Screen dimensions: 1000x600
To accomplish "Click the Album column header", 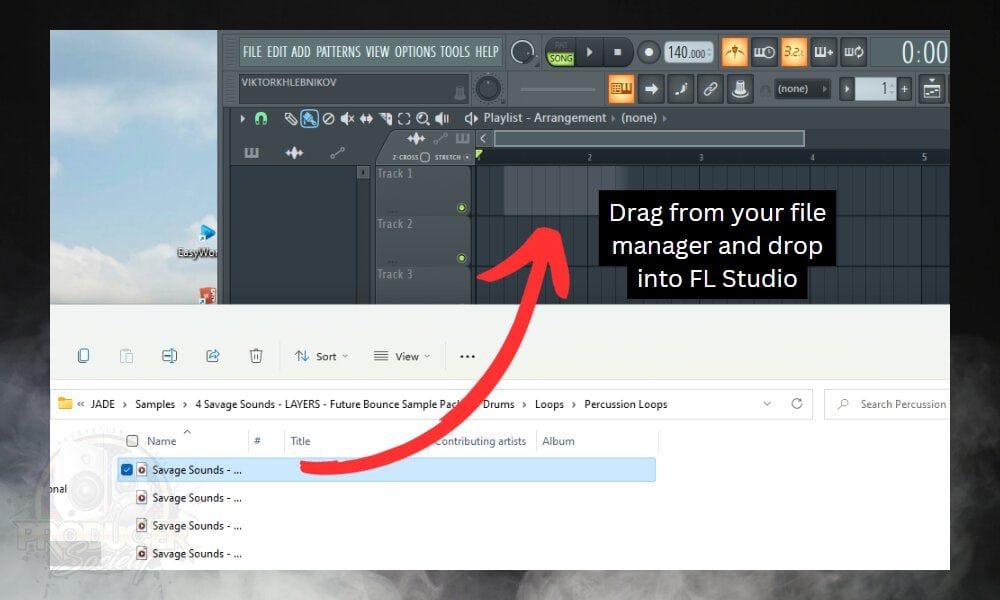I will tap(558, 441).
